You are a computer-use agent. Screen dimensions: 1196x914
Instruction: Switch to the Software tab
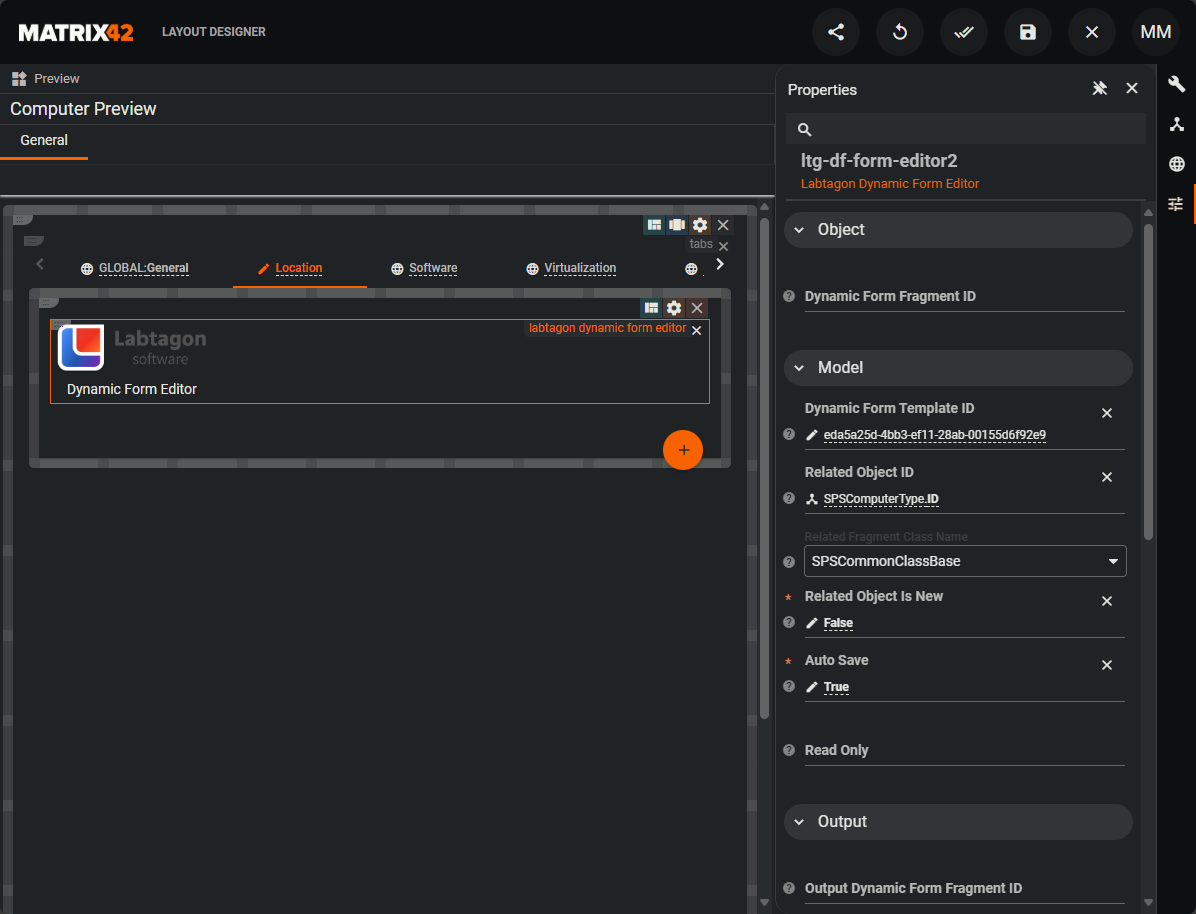432,268
